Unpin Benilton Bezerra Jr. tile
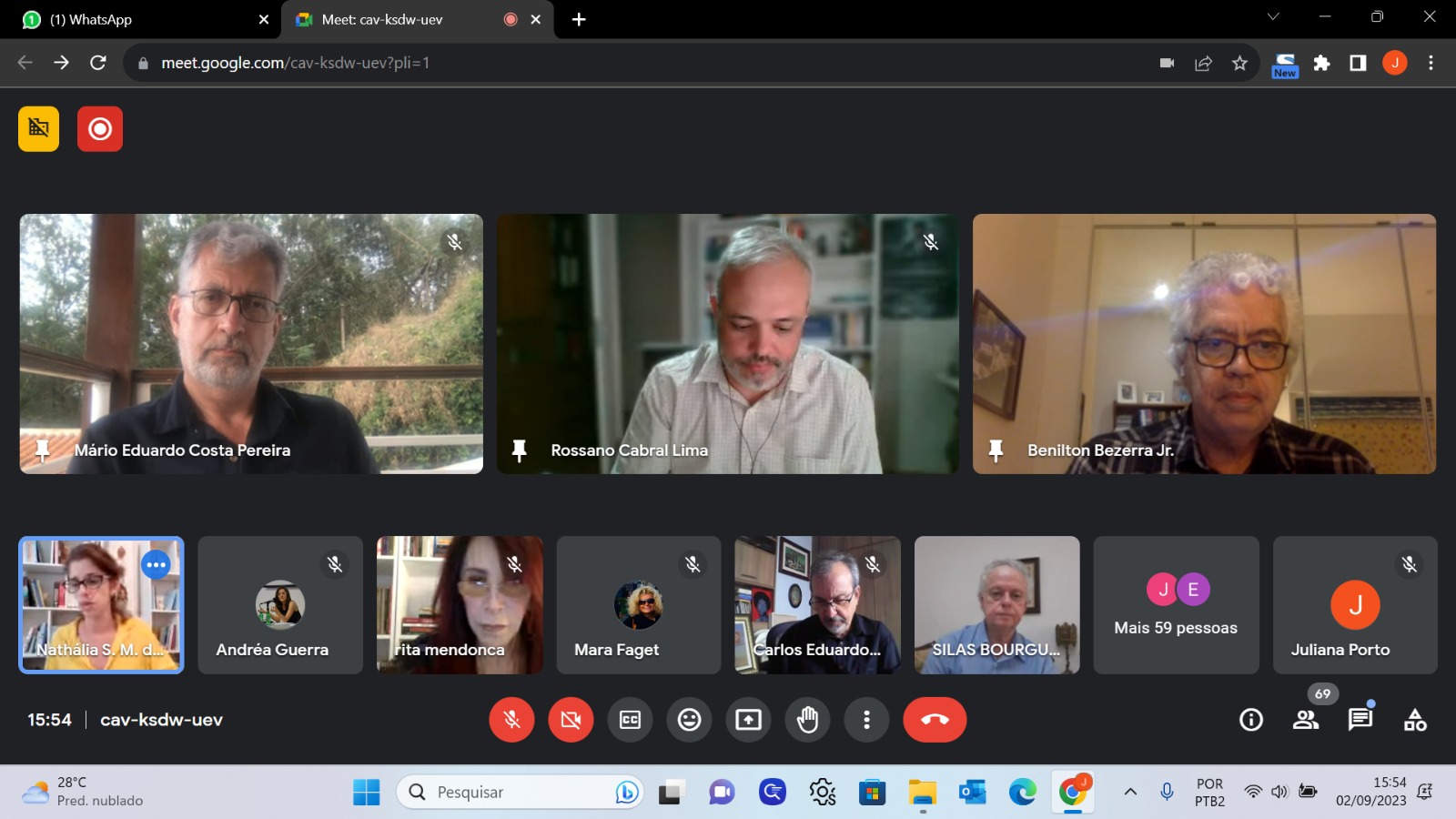The width and height of the screenshot is (1456, 819). [996, 450]
